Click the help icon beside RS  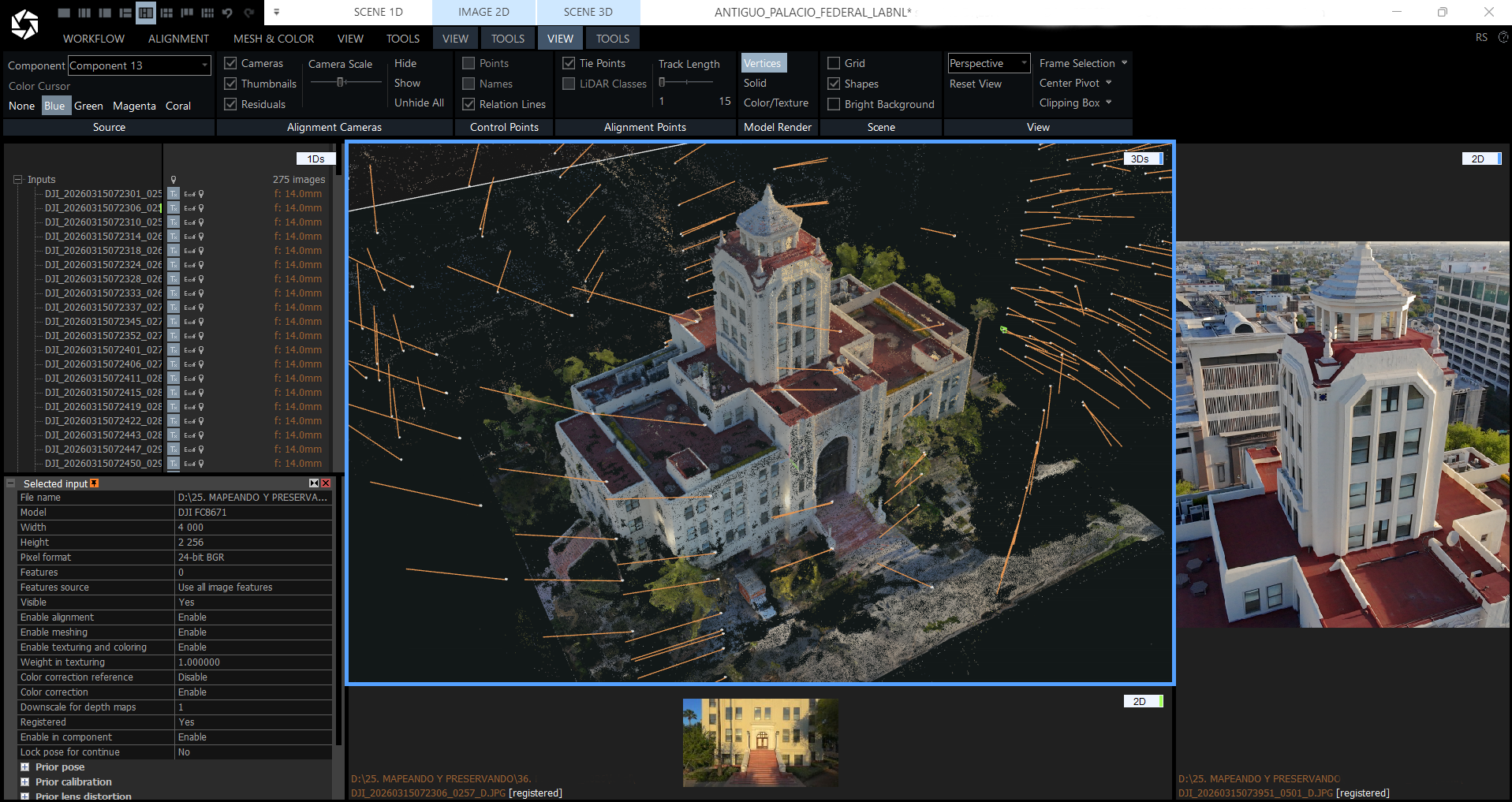(x=1503, y=37)
